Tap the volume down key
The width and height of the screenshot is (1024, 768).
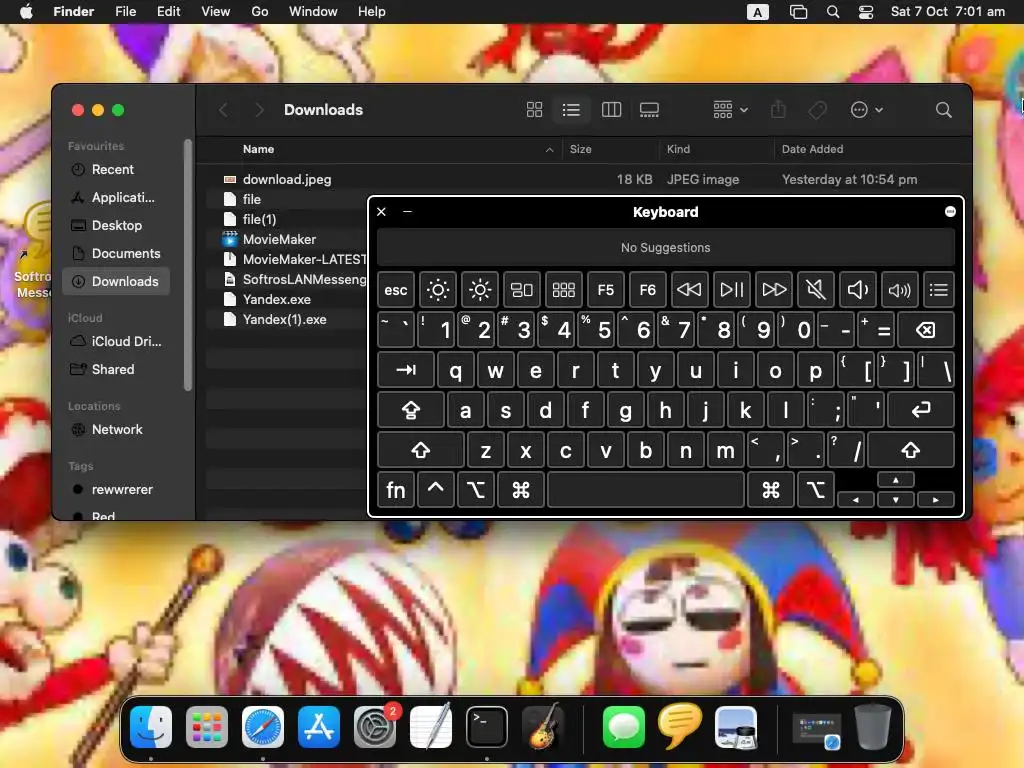pos(857,290)
